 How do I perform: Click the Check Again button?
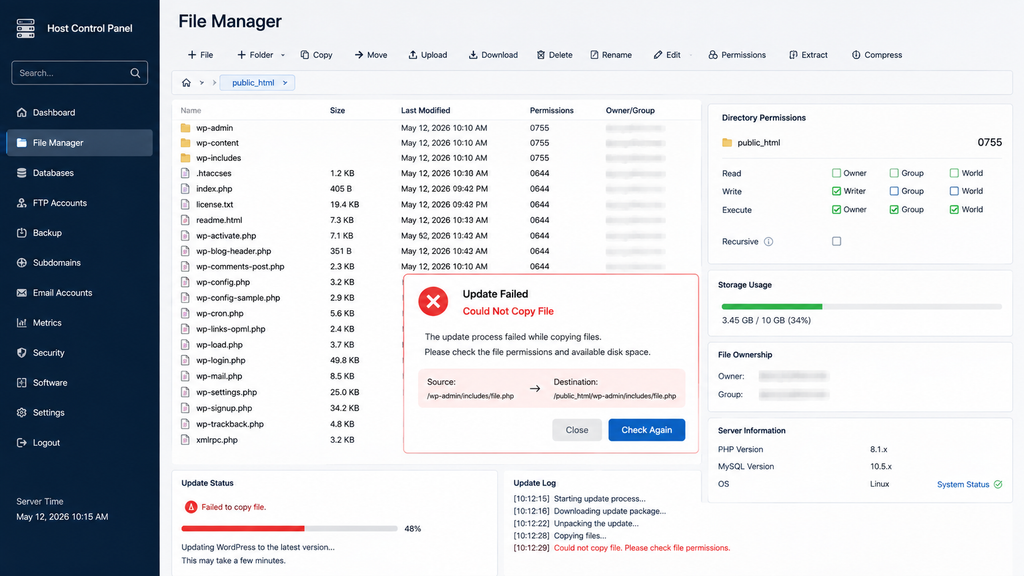coord(647,430)
